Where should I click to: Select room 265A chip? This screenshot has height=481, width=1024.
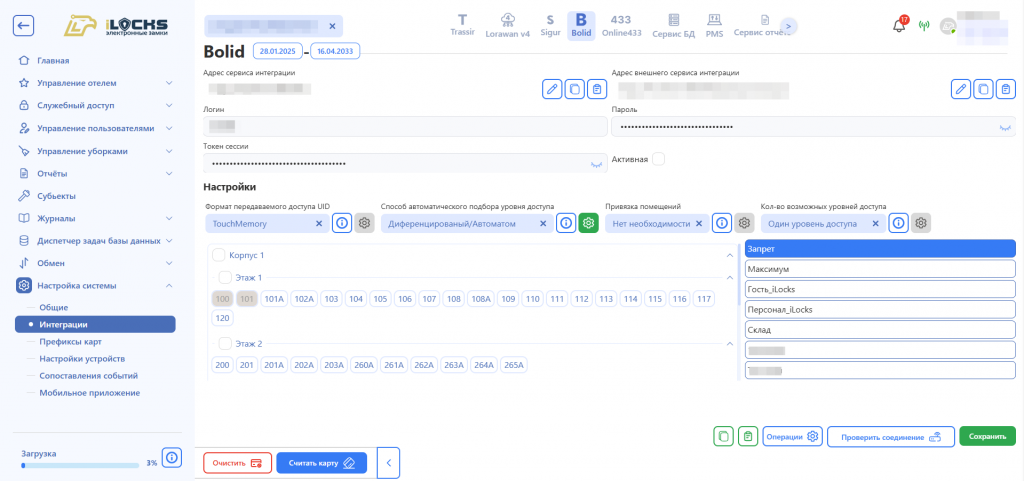pos(514,365)
